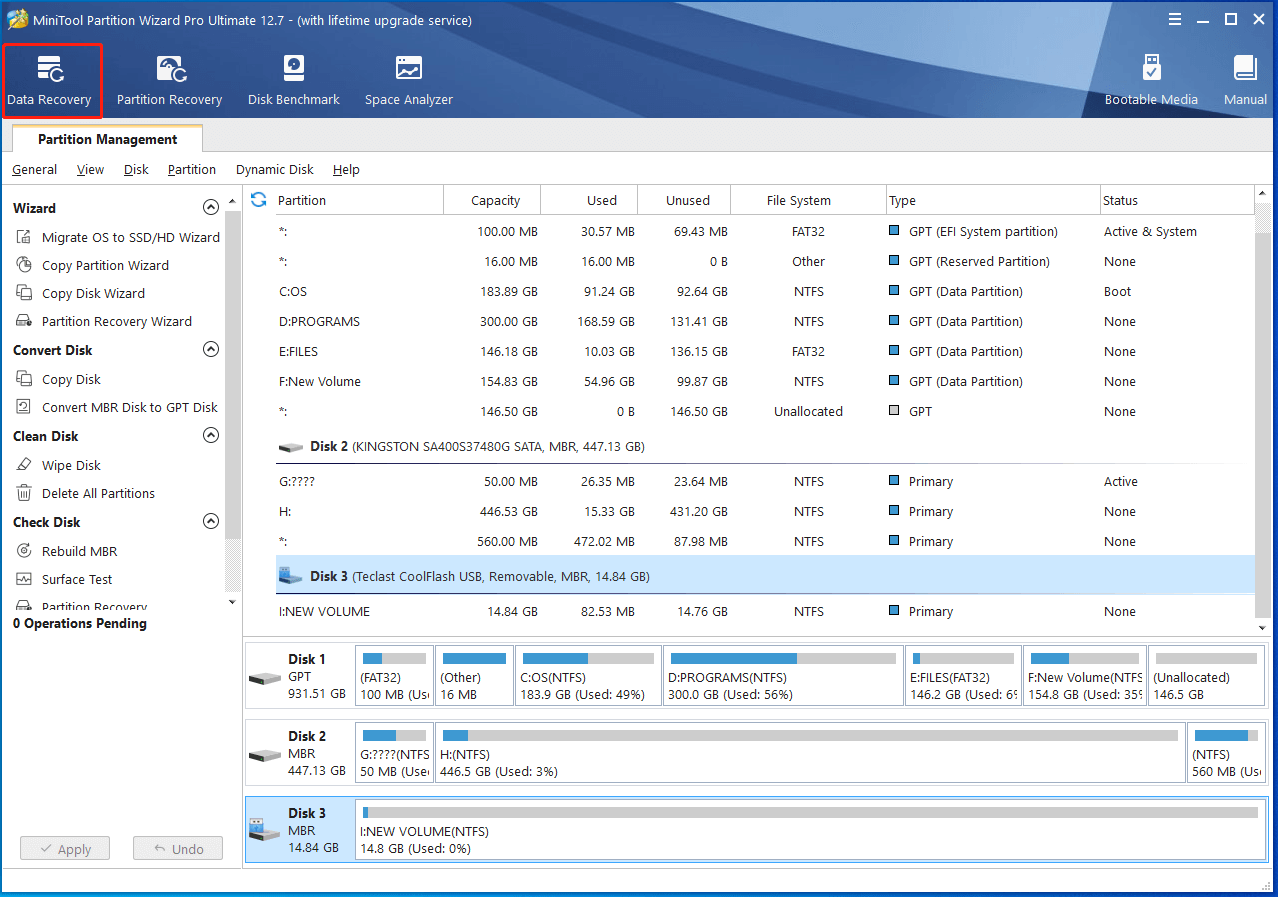Click Convert MBR Disk to GPT Disk link
This screenshot has width=1278, height=897.
130,407
